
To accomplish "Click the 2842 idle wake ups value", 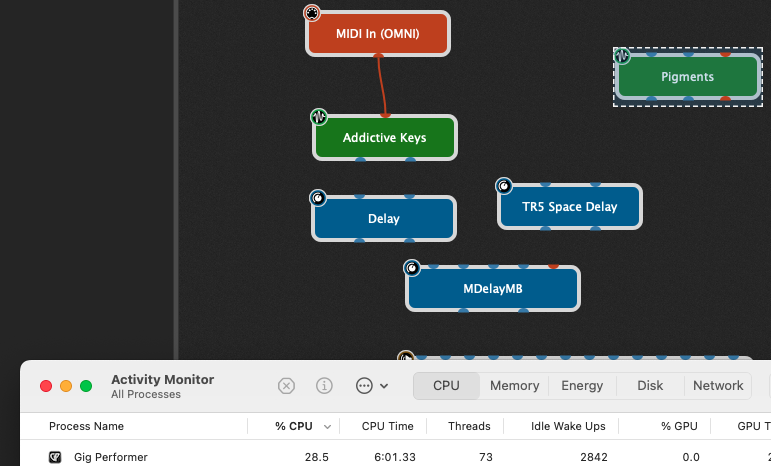I will point(593,457).
